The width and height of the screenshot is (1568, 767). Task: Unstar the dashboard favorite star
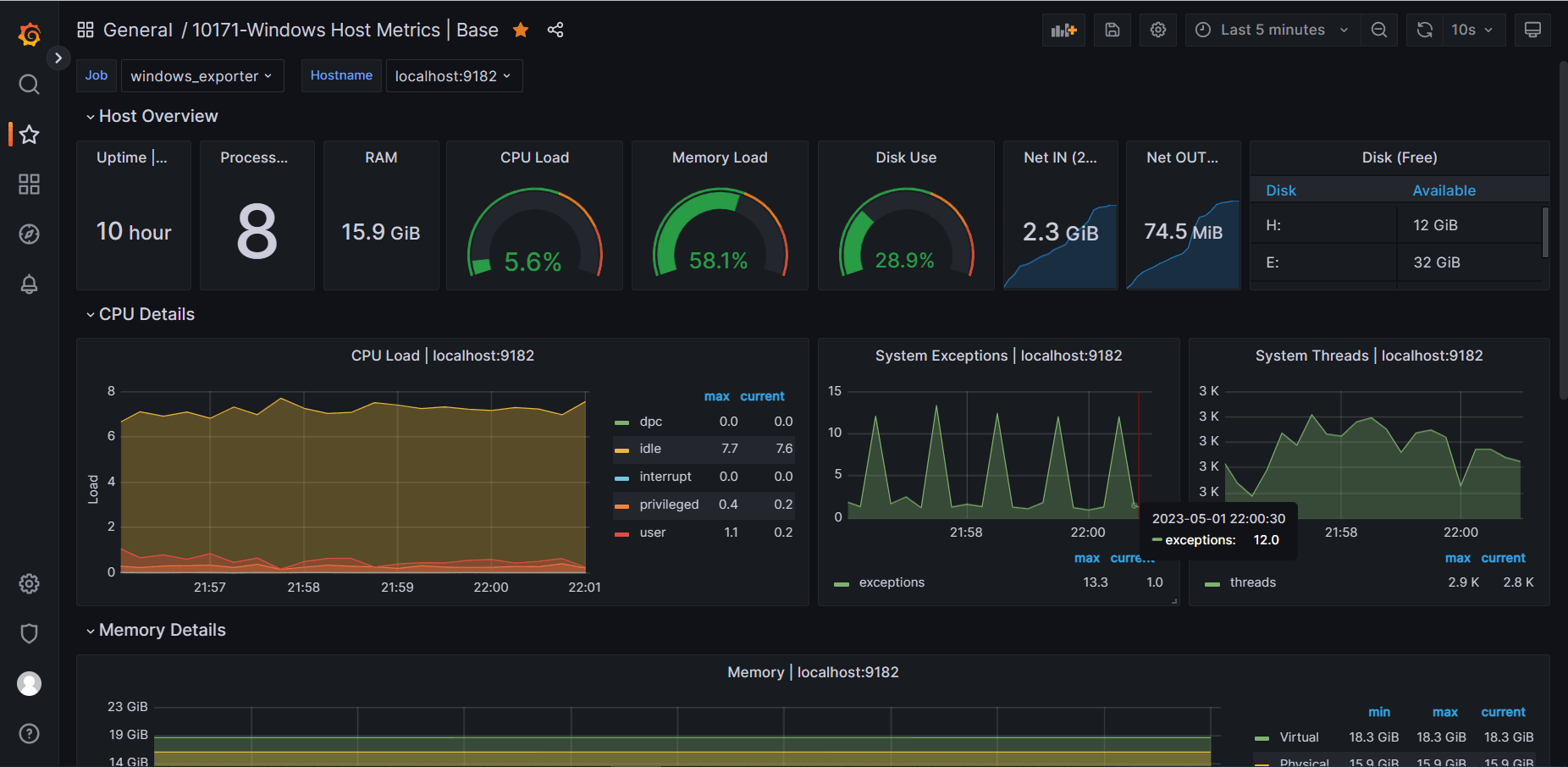click(x=521, y=30)
